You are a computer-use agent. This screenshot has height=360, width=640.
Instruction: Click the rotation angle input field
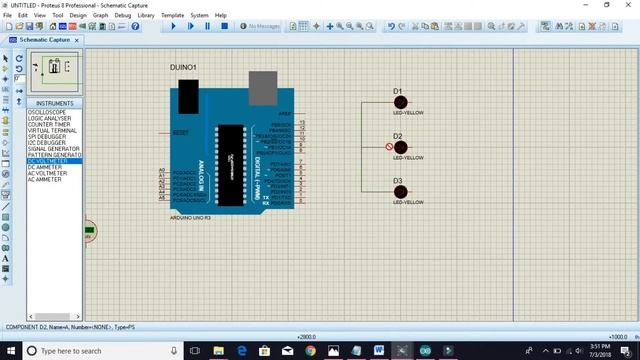click(20, 78)
